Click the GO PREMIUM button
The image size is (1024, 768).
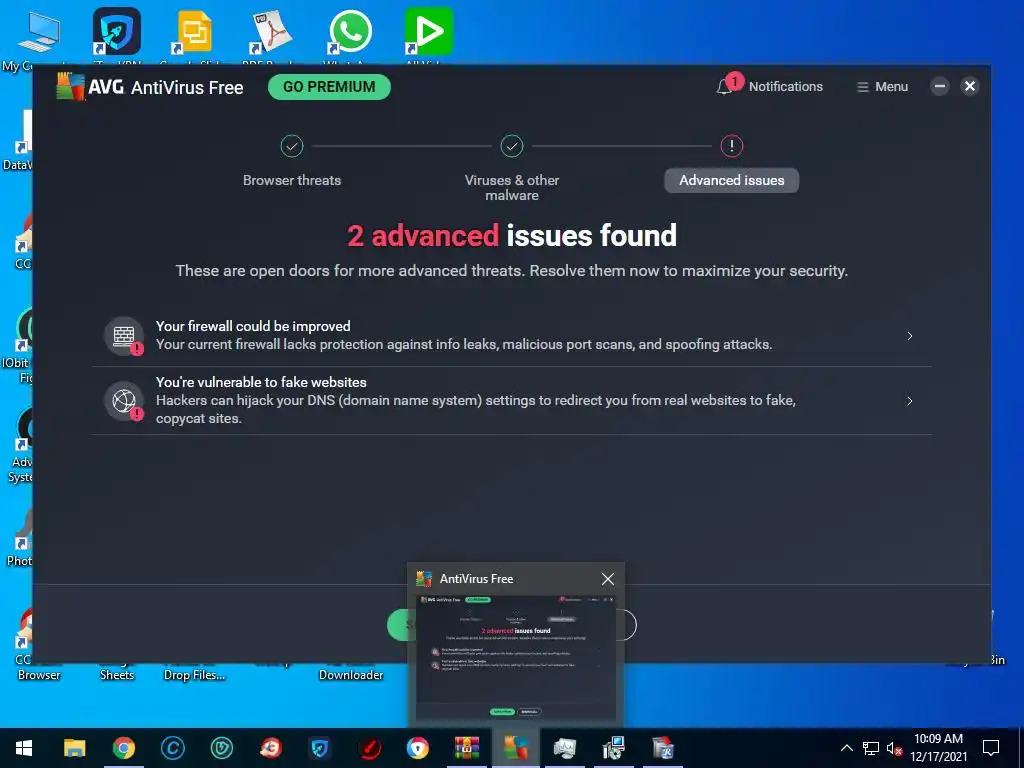(329, 87)
